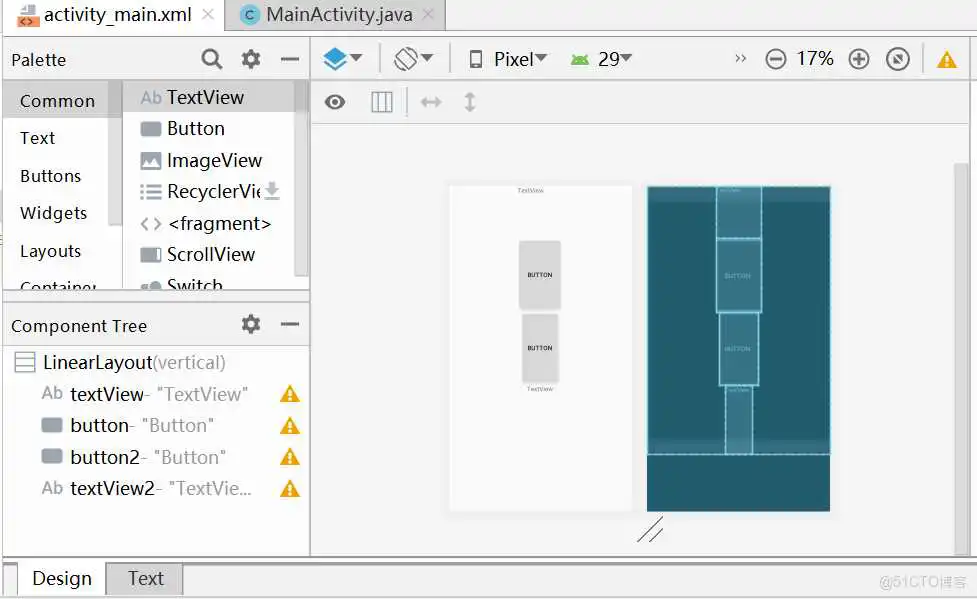Open the Pixel device selector dropdown
Image resolution: width=977 pixels, height=599 pixels.
point(514,59)
